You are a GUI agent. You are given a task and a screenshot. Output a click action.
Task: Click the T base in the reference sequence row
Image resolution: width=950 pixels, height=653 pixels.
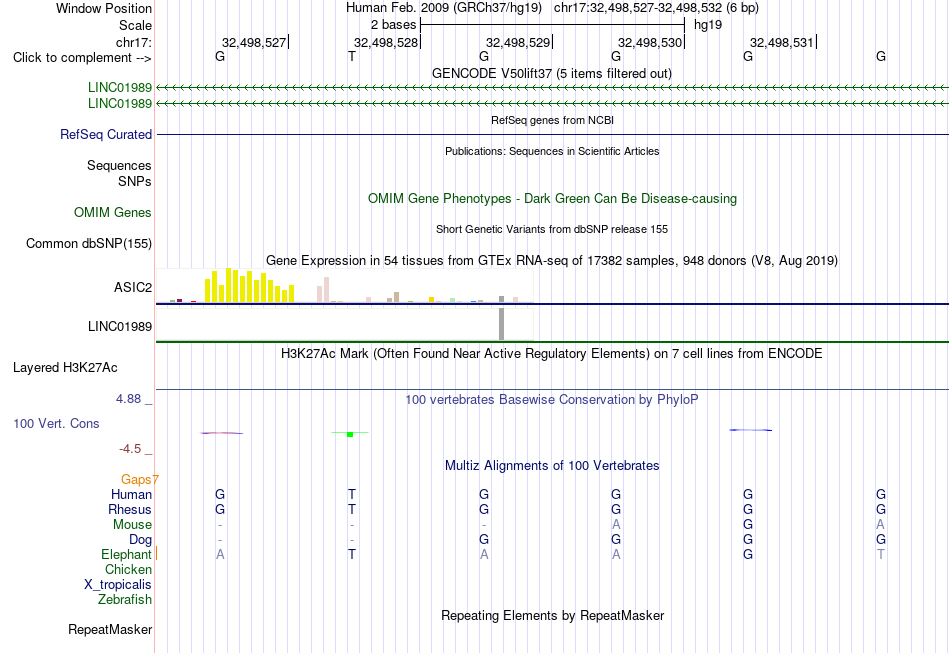pyautogui.click(x=352, y=56)
